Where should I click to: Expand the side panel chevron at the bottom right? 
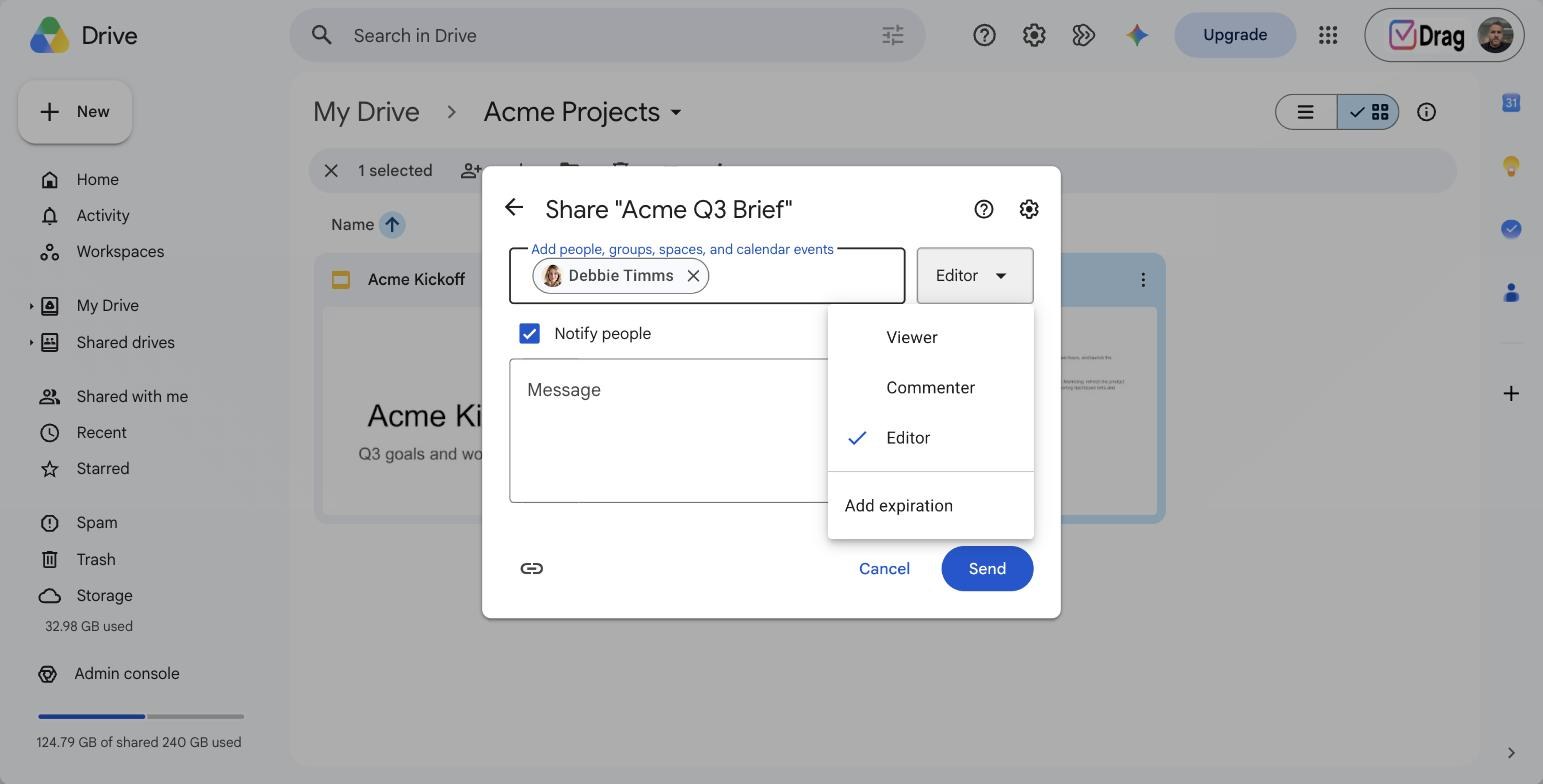point(1511,753)
